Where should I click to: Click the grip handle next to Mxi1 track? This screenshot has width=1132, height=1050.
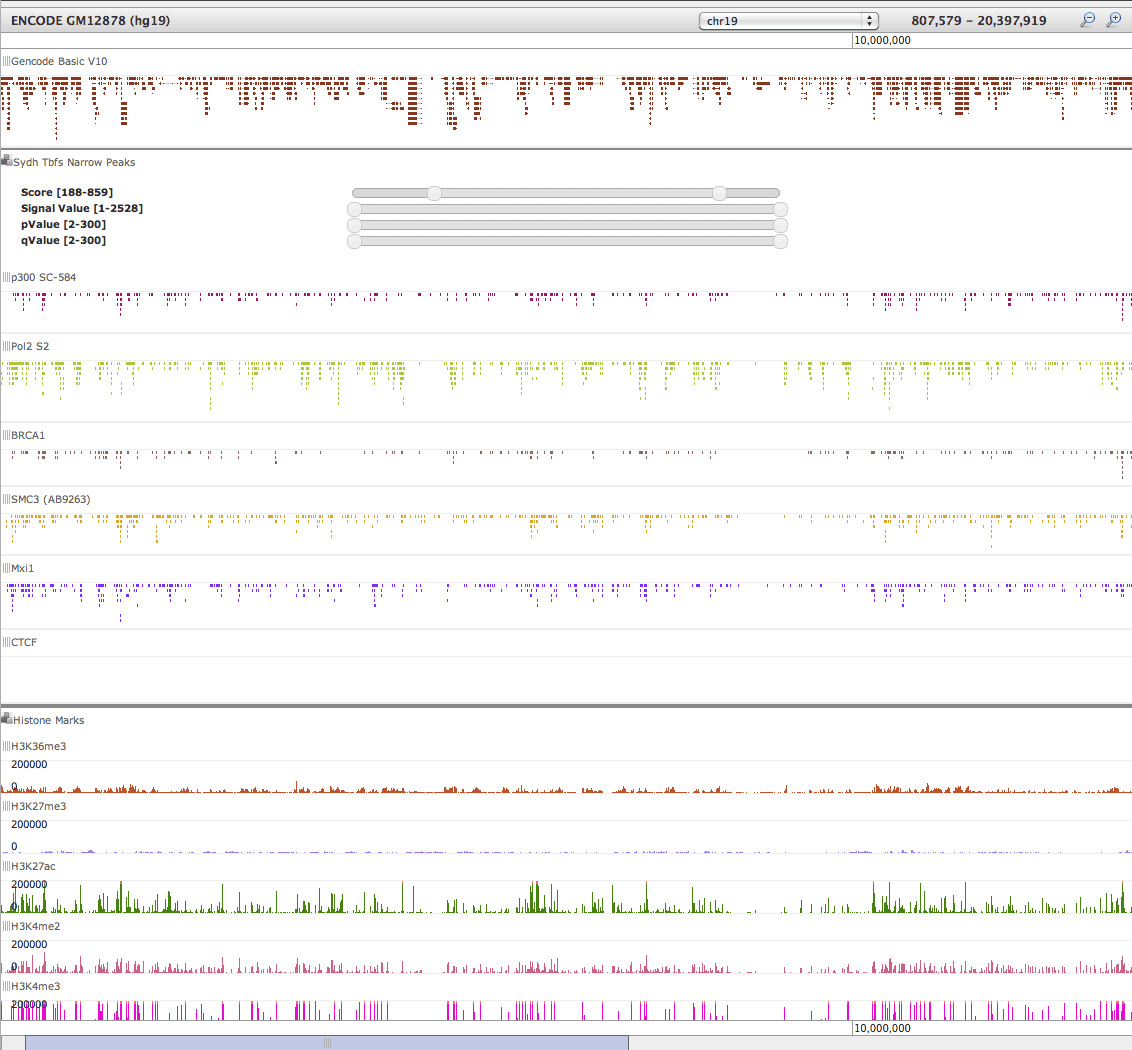click(x=5, y=568)
